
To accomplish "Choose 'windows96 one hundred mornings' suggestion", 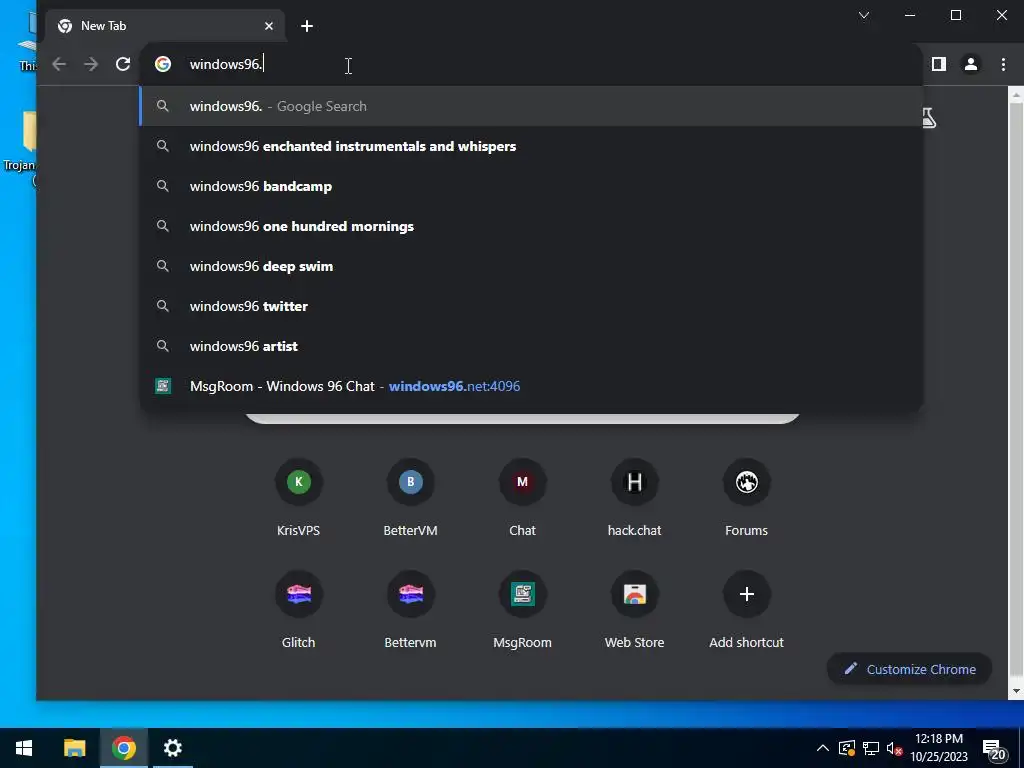I will click(531, 226).
